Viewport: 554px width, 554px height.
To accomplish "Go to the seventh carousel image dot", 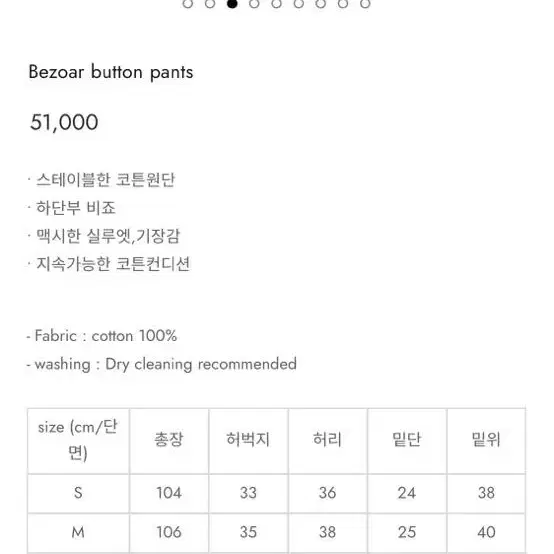I will click(320, 4).
